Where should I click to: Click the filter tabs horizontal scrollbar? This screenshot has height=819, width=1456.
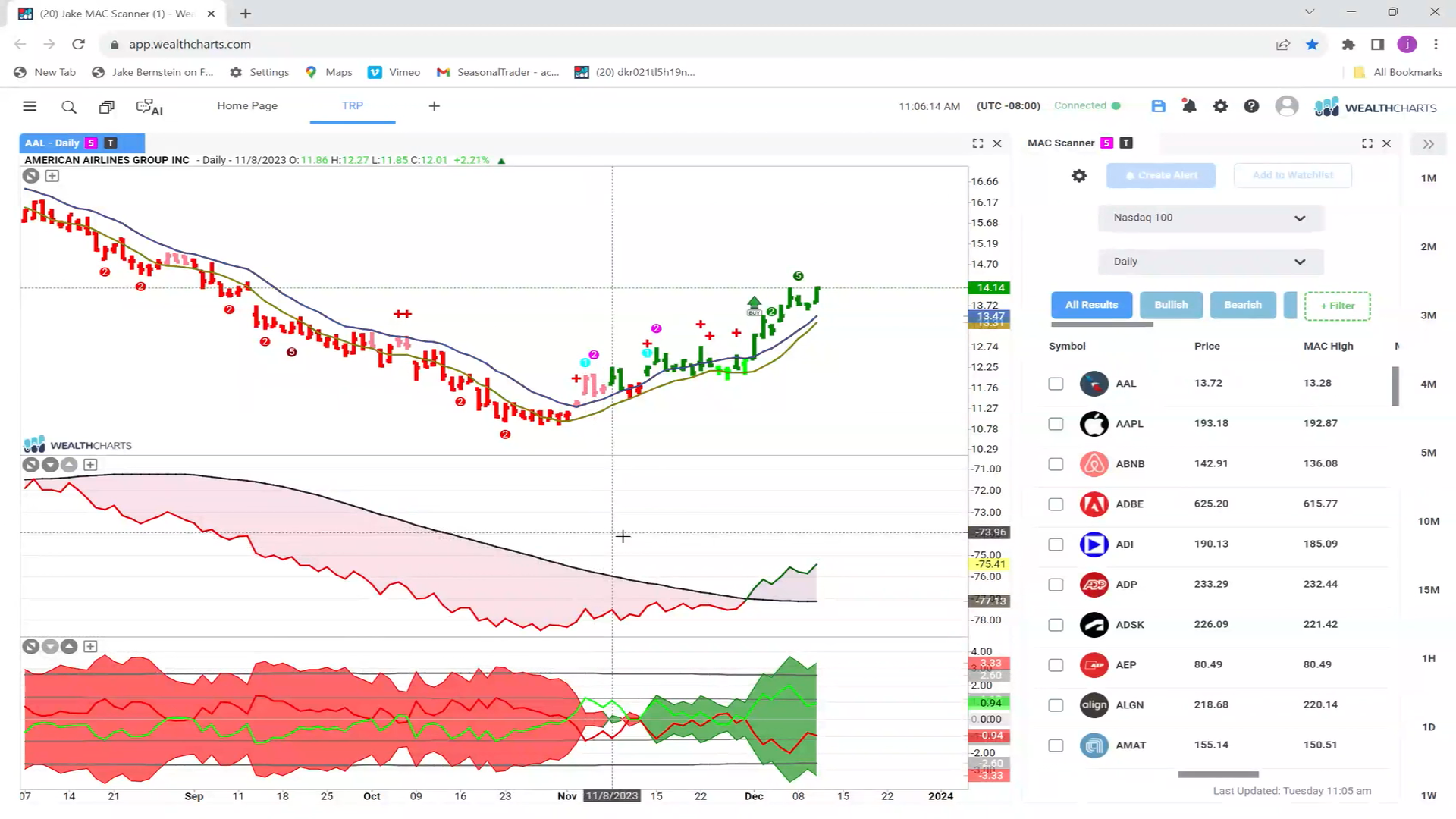coord(1102,325)
